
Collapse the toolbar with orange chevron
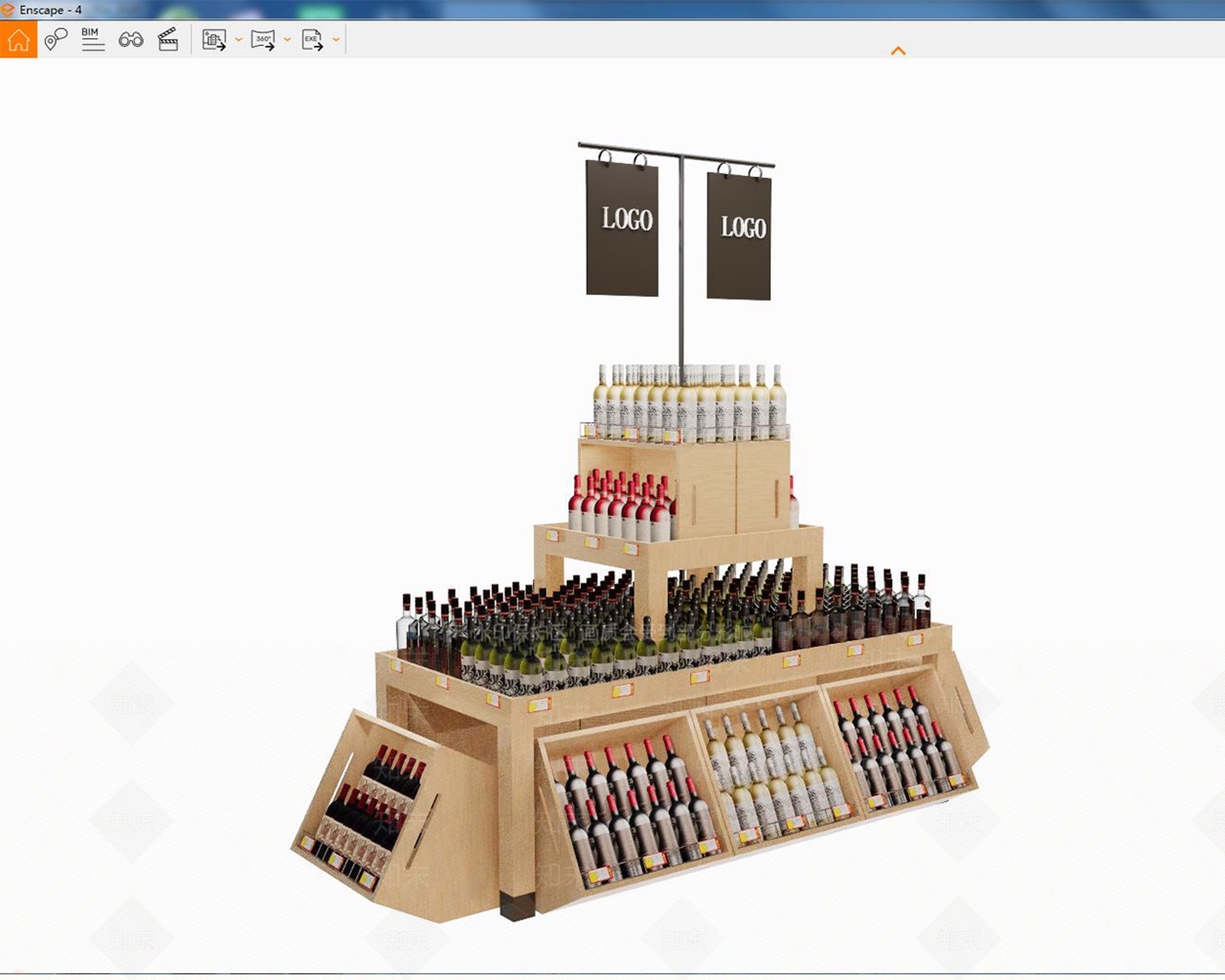898,51
